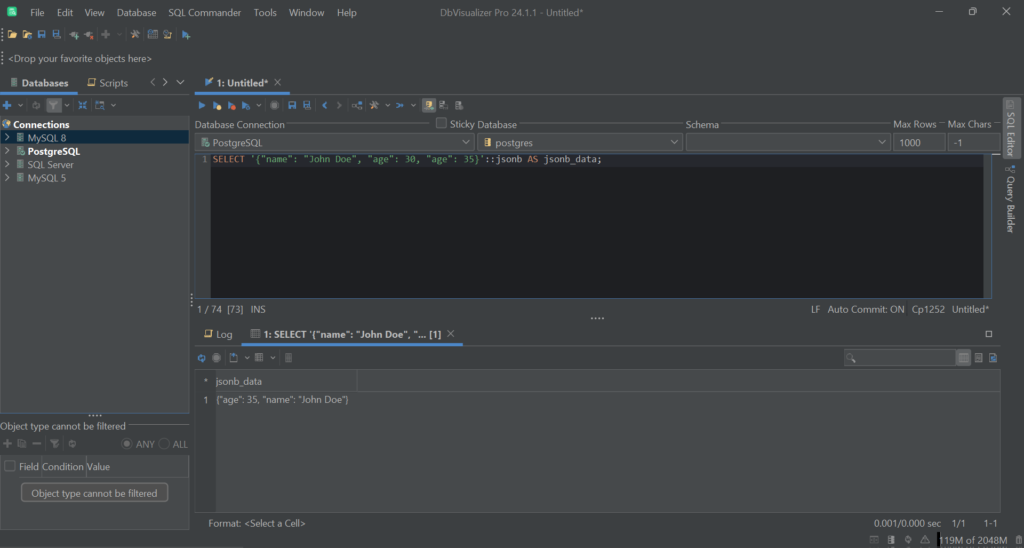Expand the MySQL 5 connection node

7,178
